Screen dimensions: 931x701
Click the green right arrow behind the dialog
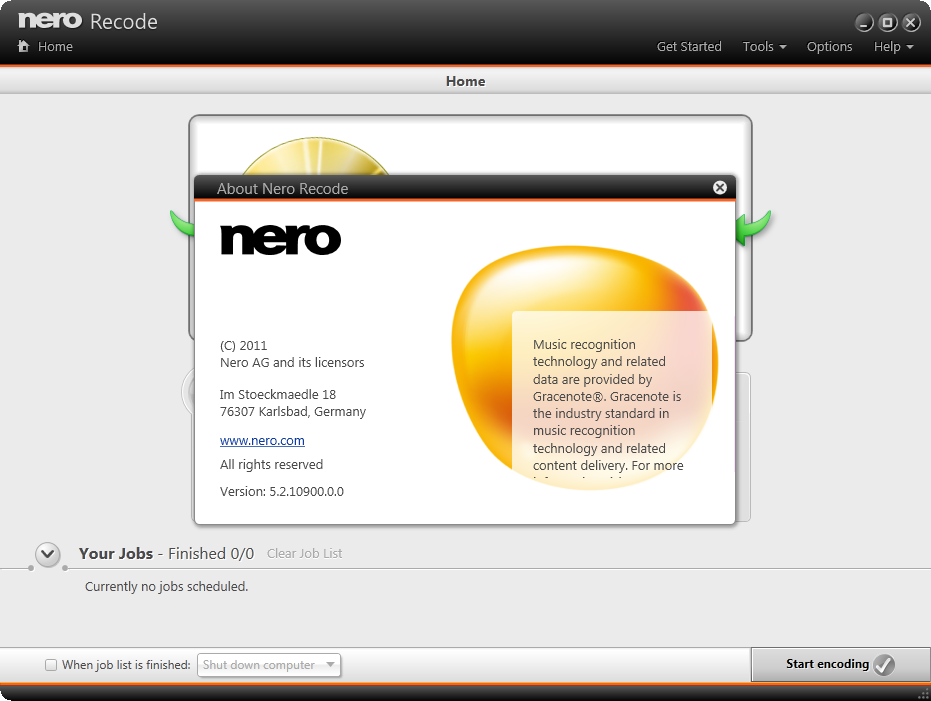coord(753,227)
